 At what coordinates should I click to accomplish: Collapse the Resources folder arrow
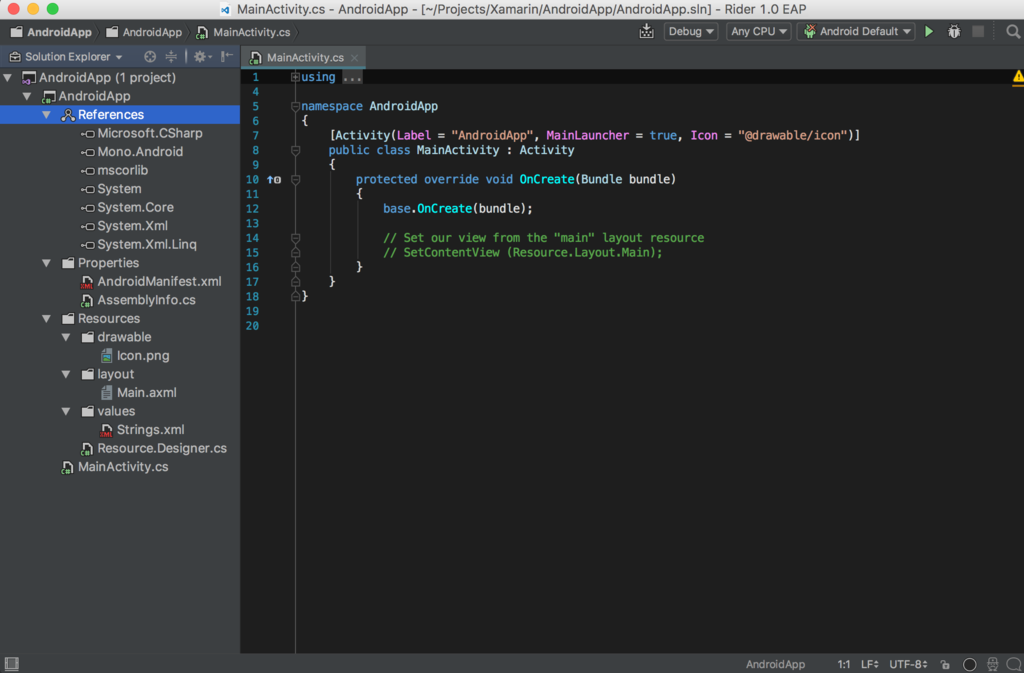point(46,319)
